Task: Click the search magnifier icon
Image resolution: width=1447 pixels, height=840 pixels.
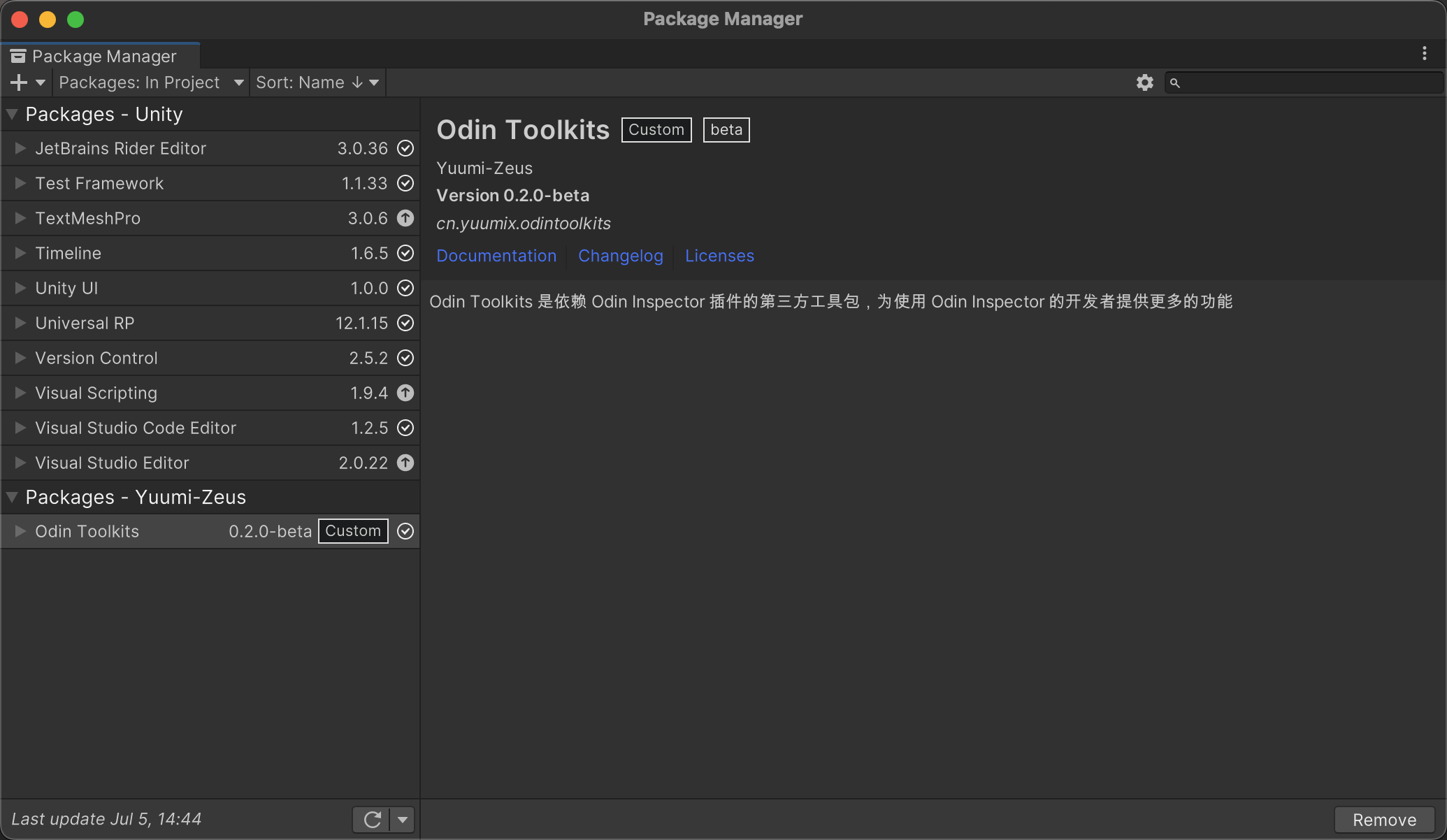Action: [x=1175, y=82]
